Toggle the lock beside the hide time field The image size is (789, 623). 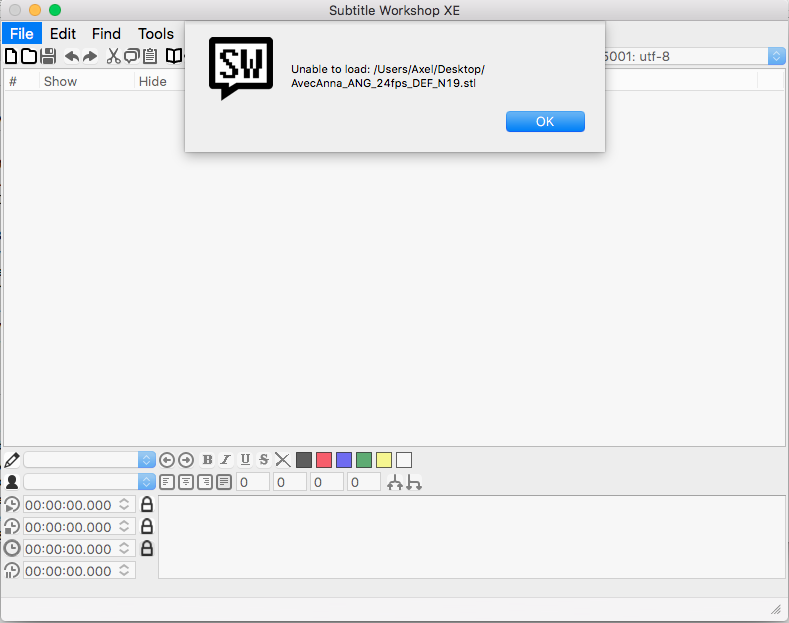(147, 526)
